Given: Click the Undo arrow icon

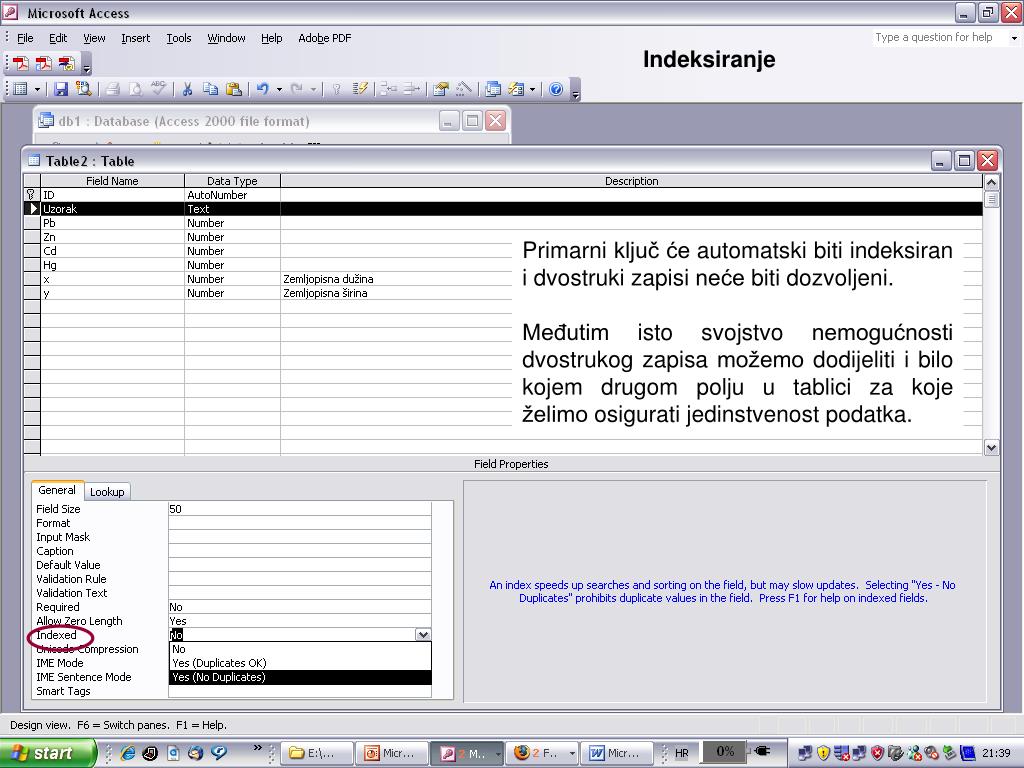Looking at the screenshot, I should pyautogui.click(x=263, y=89).
